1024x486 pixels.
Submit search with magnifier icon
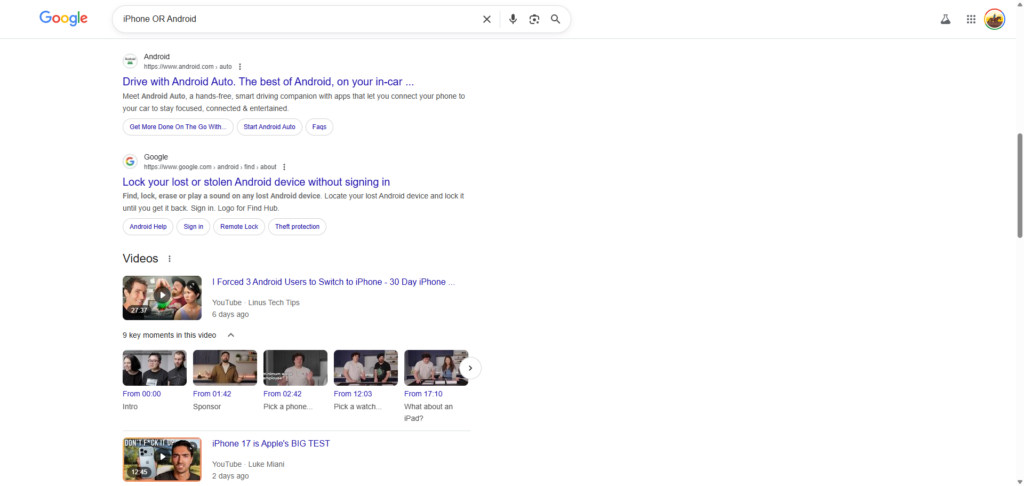555,19
